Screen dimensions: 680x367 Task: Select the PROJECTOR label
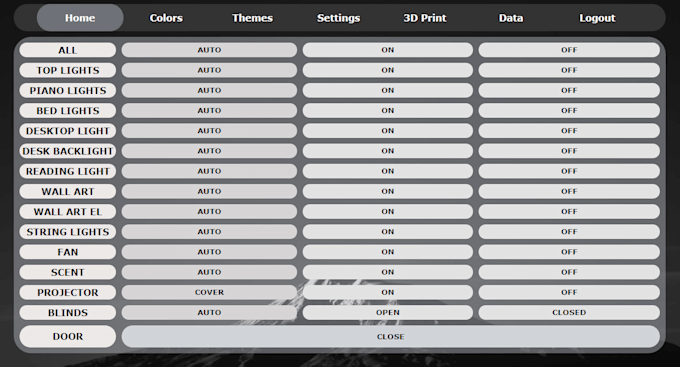[x=68, y=292]
